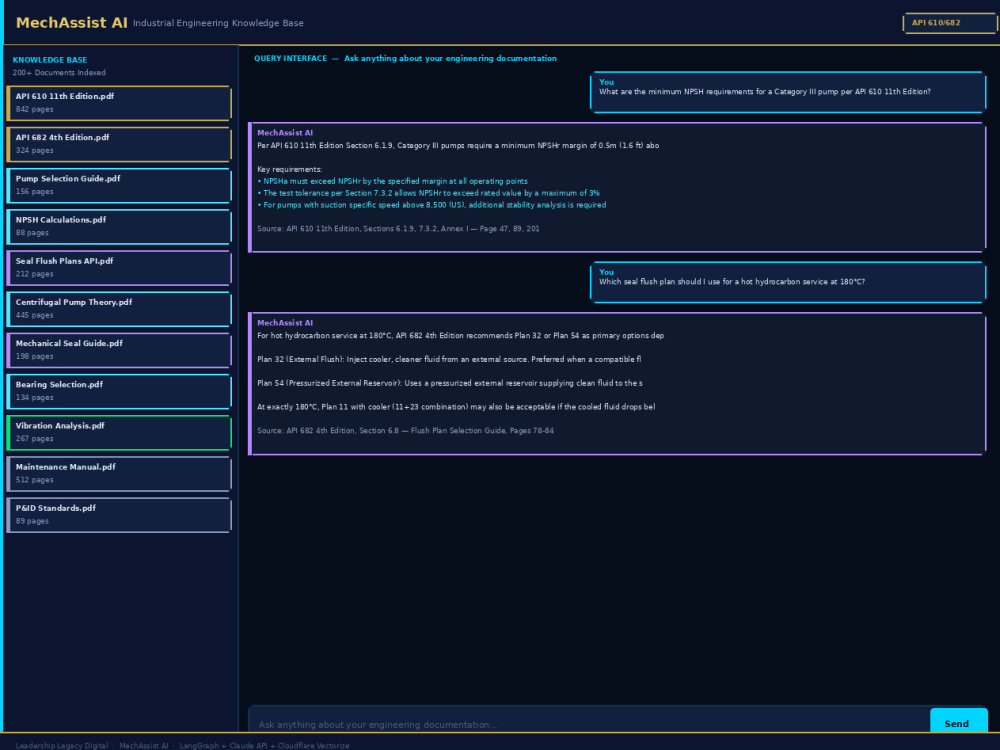Click the 'Per API 610 11th Edition Section 6.1.9' sentence
Image resolution: width=1000 pixels, height=750 pixels.
(x=458, y=145)
